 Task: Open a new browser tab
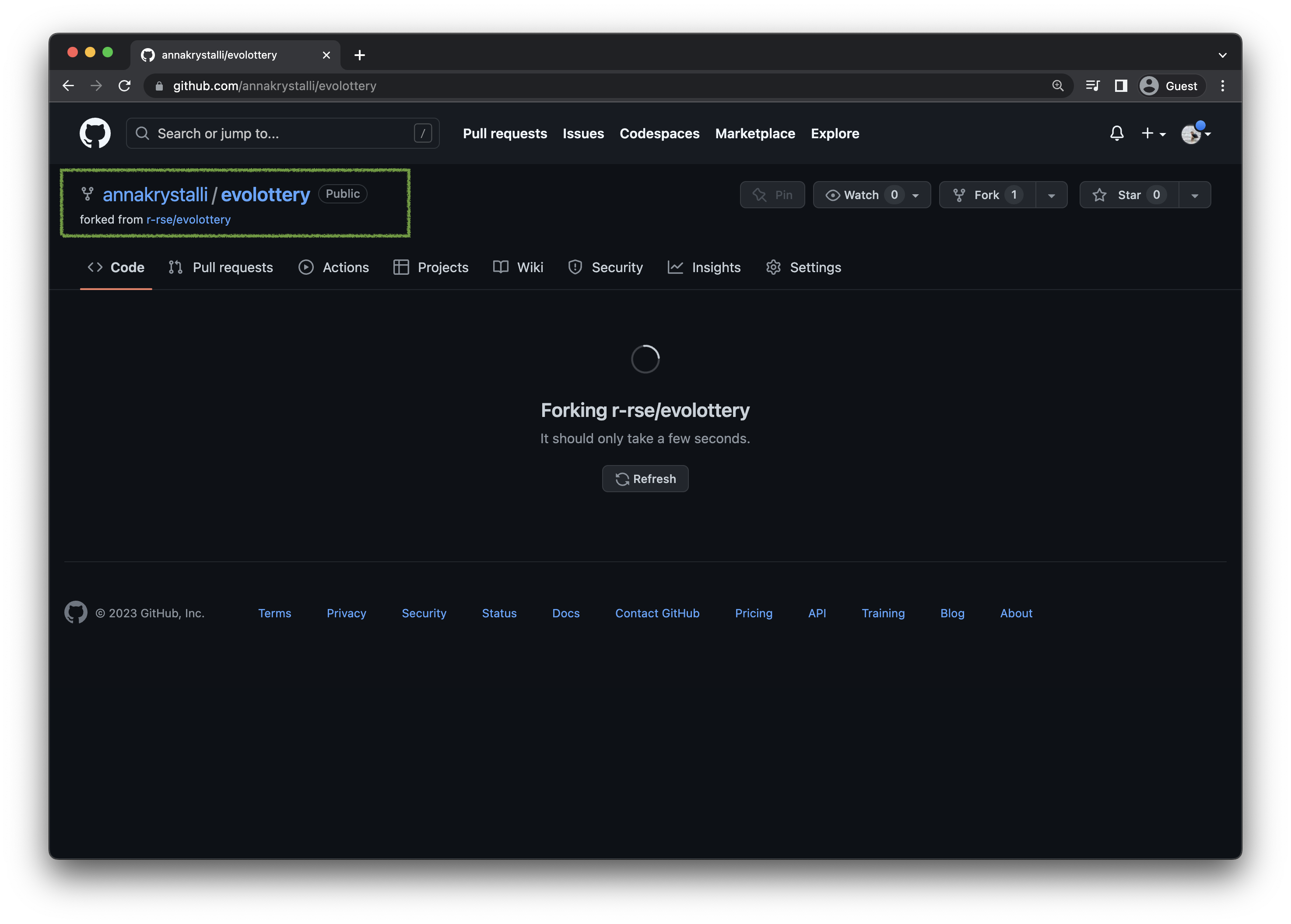pyautogui.click(x=360, y=55)
